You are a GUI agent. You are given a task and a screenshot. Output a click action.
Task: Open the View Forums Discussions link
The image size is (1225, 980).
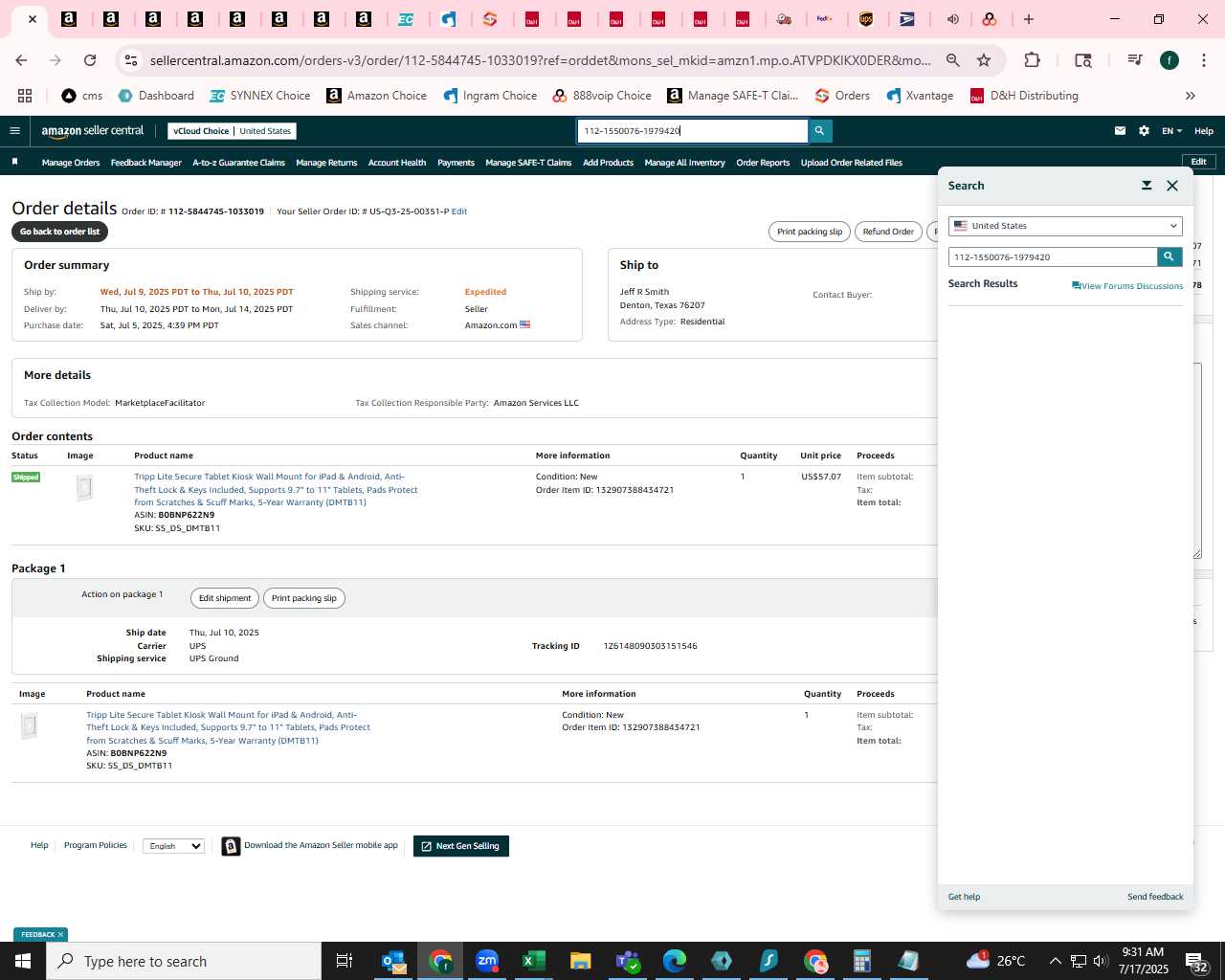coord(1127,286)
